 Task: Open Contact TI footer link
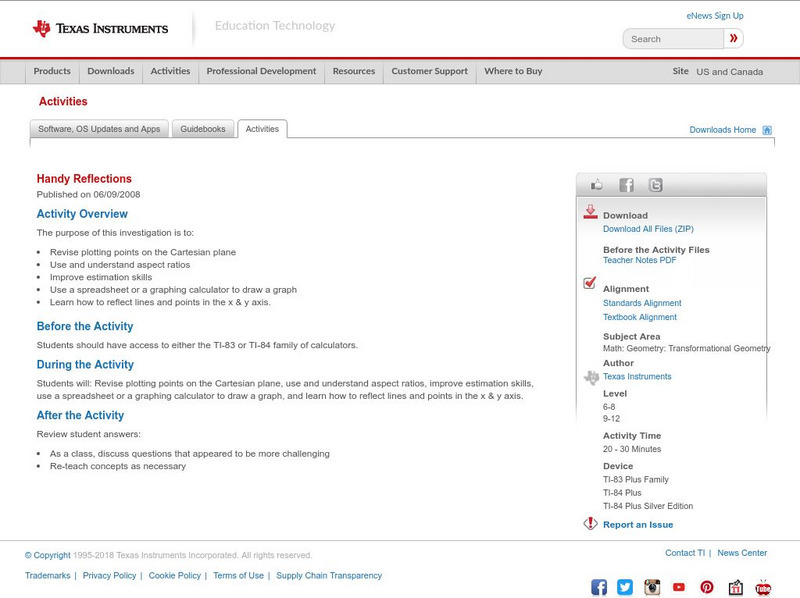pos(685,553)
